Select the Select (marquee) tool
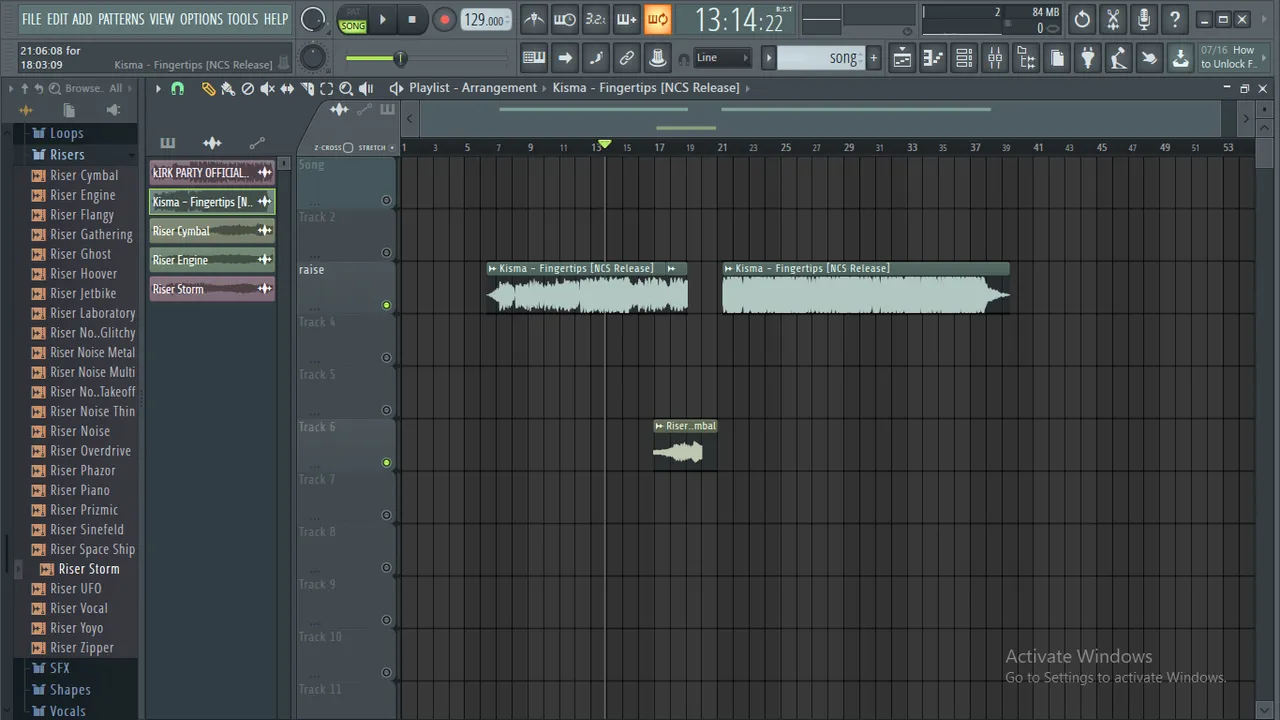1280x720 pixels. [326, 88]
